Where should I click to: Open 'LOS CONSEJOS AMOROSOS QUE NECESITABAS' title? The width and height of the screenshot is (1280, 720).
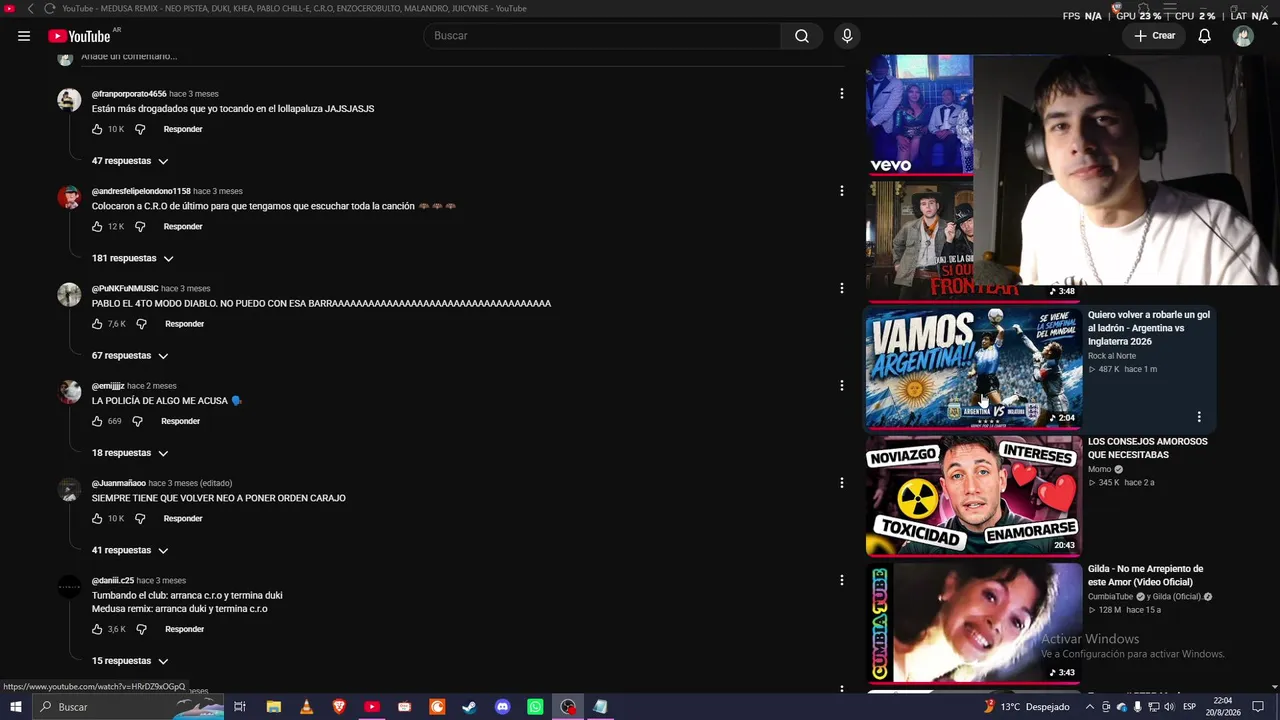tap(1148, 448)
